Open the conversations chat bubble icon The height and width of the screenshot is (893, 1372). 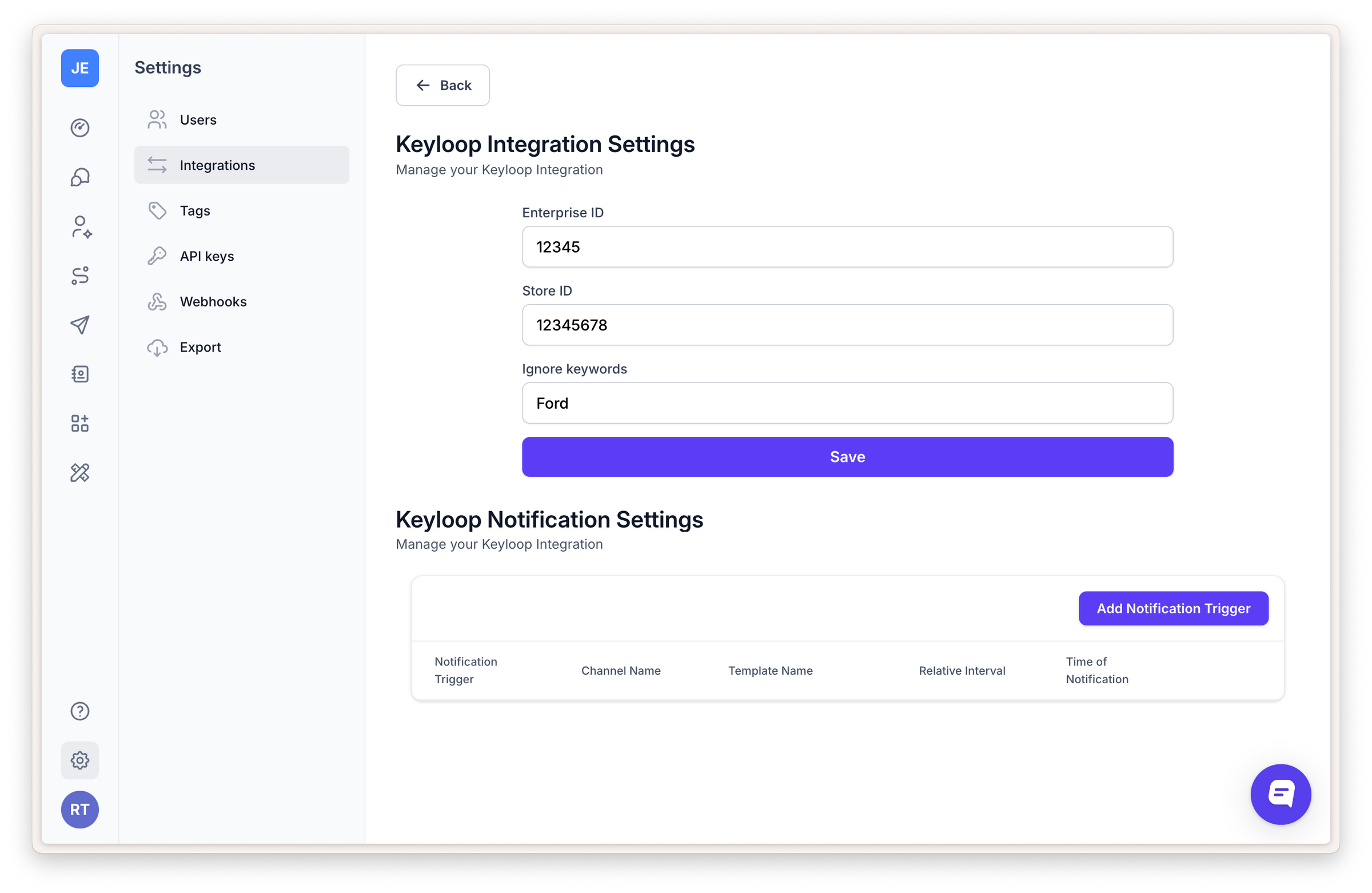click(79, 177)
